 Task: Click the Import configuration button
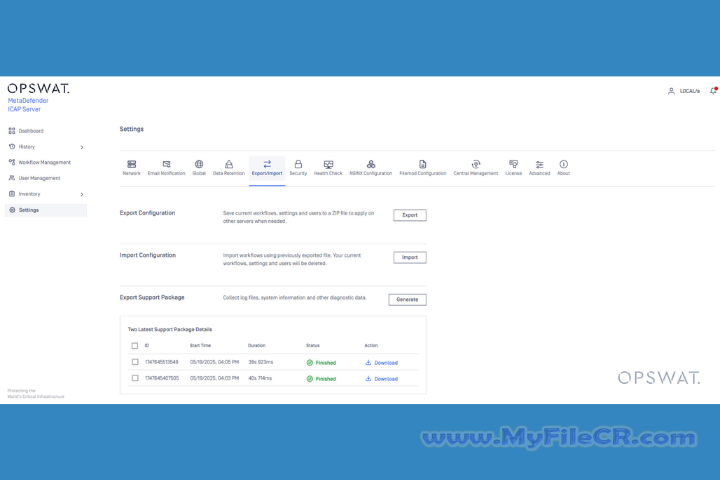tap(409, 257)
